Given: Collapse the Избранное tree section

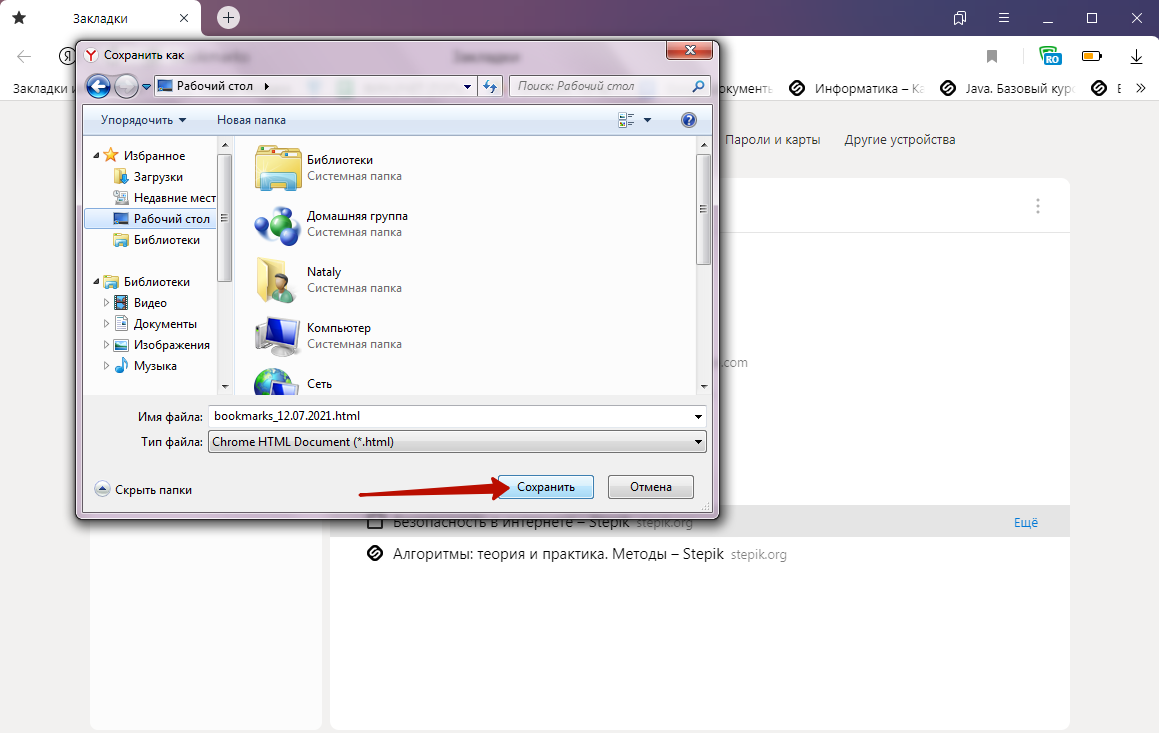Looking at the screenshot, I should (96, 156).
